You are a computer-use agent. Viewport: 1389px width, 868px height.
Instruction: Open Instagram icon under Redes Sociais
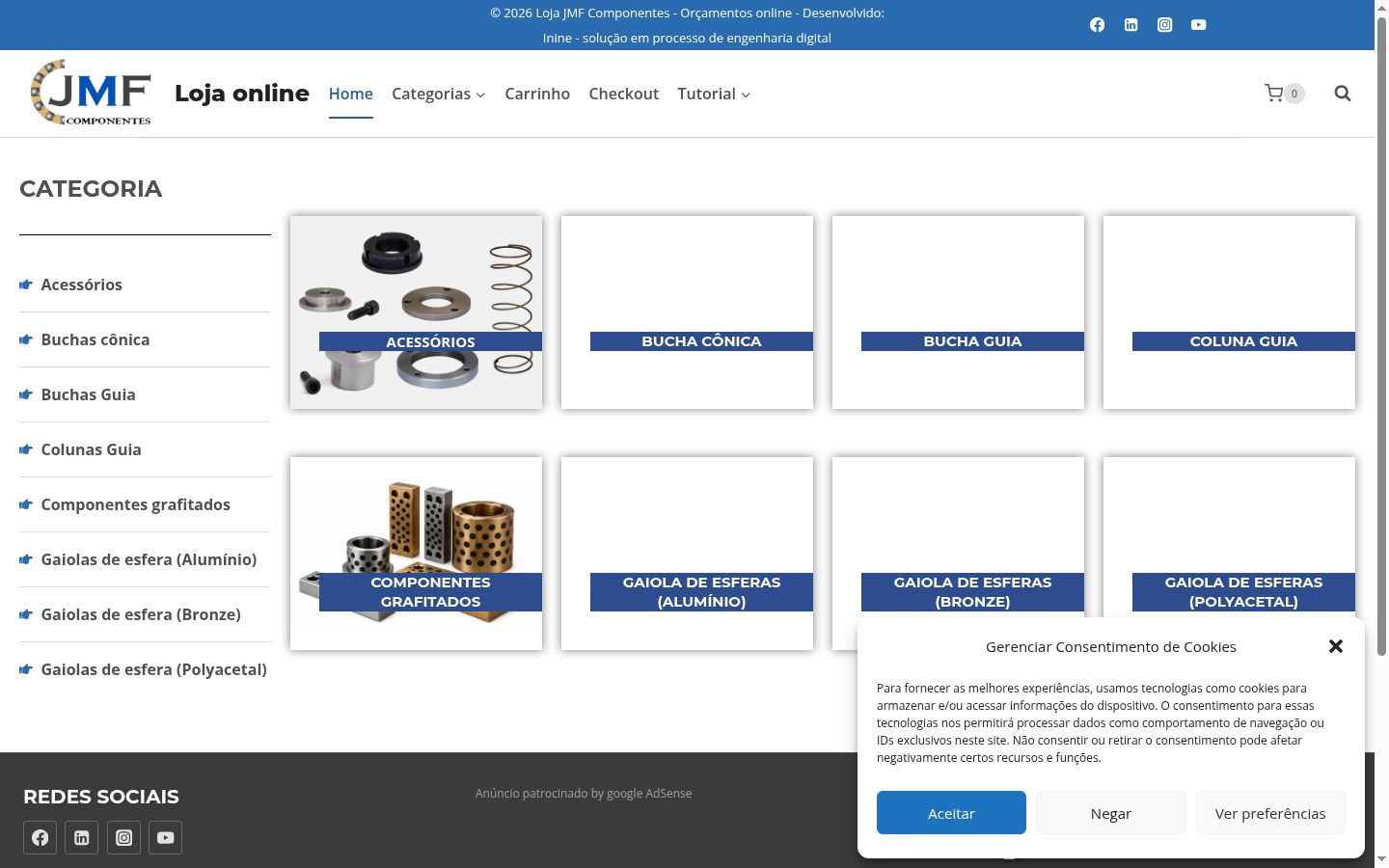123,837
